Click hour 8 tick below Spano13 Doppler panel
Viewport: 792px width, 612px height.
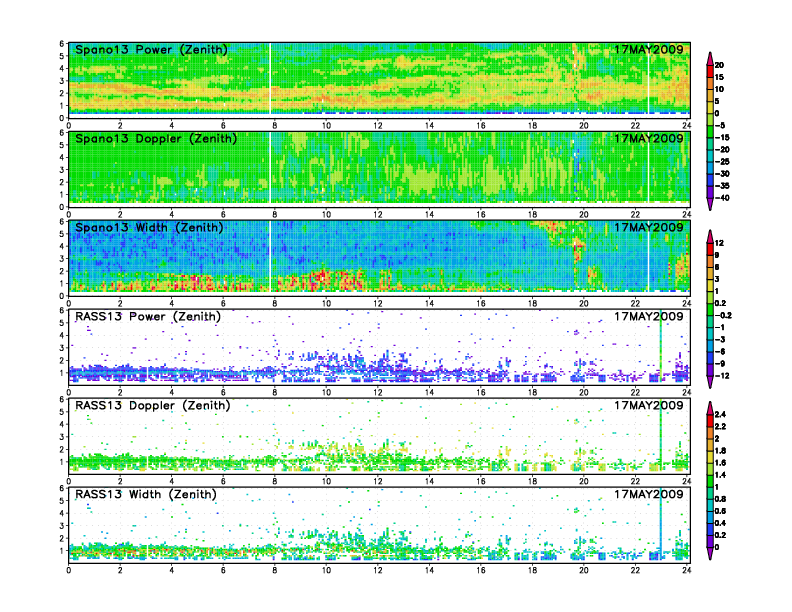(x=275, y=214)
